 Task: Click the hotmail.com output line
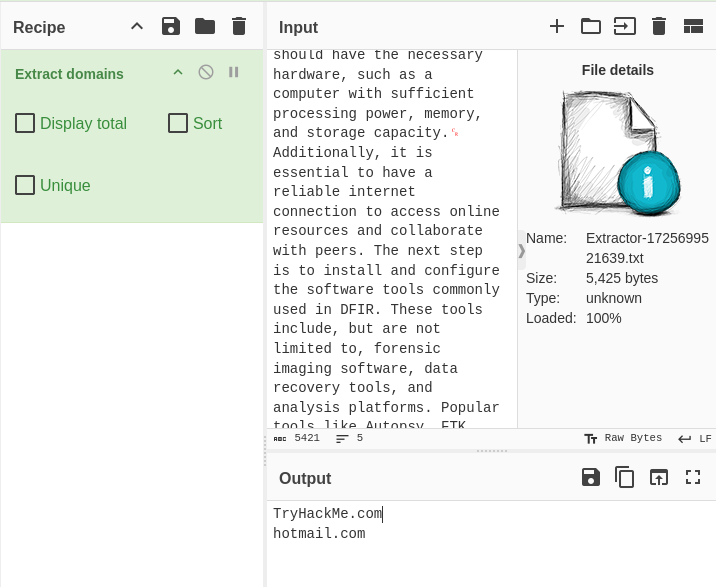click(319, 533)
